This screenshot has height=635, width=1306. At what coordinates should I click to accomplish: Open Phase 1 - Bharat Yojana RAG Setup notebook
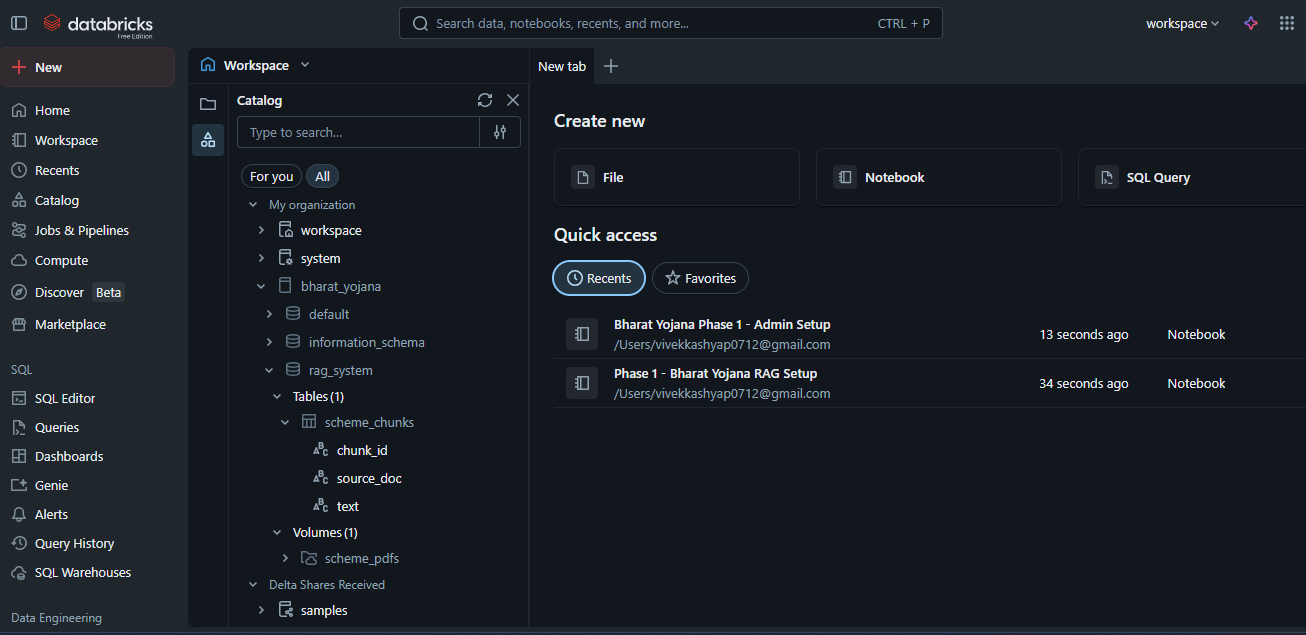pos(715,373)
